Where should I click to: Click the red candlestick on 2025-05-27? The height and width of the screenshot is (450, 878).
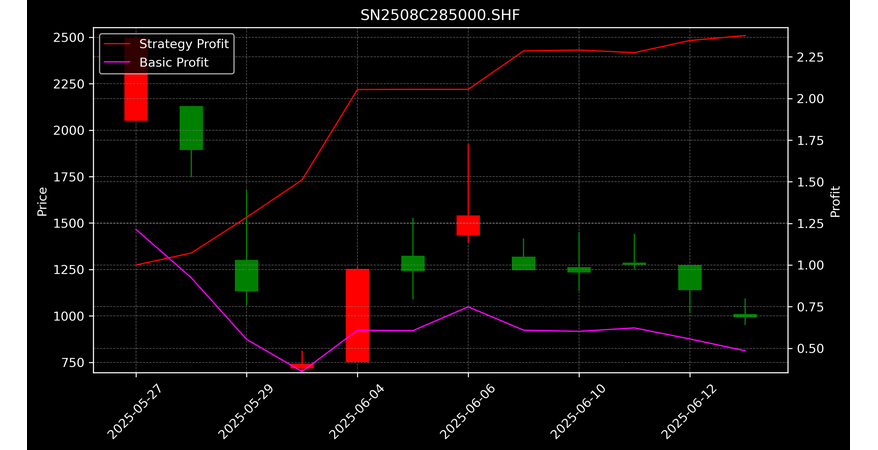(136, 79)
